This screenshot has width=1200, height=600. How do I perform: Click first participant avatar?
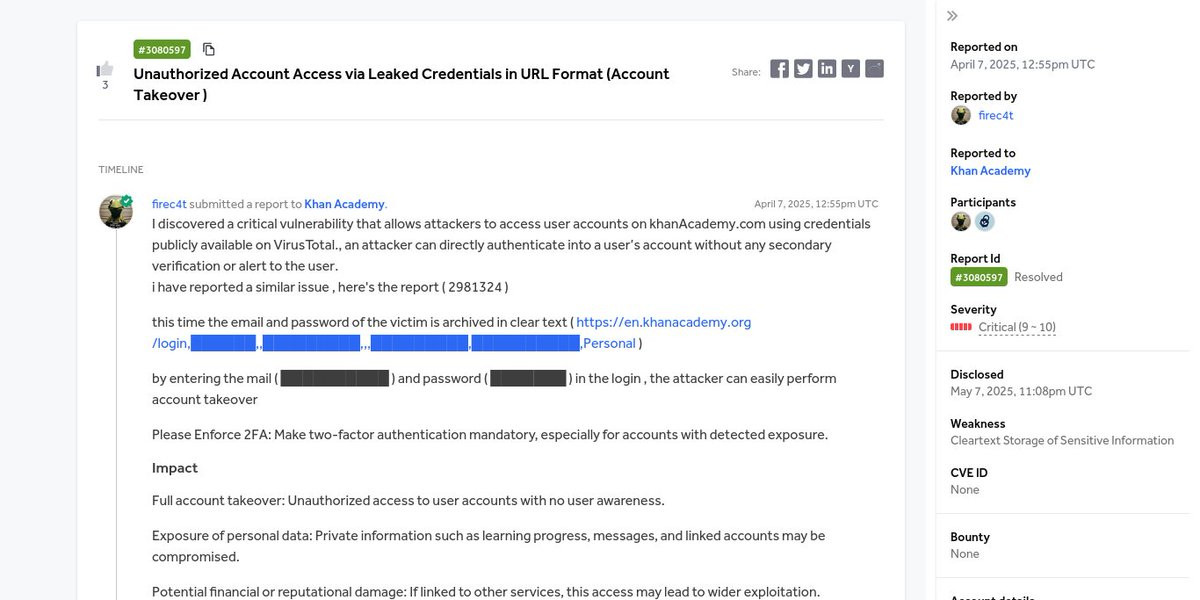coord(961,222)
